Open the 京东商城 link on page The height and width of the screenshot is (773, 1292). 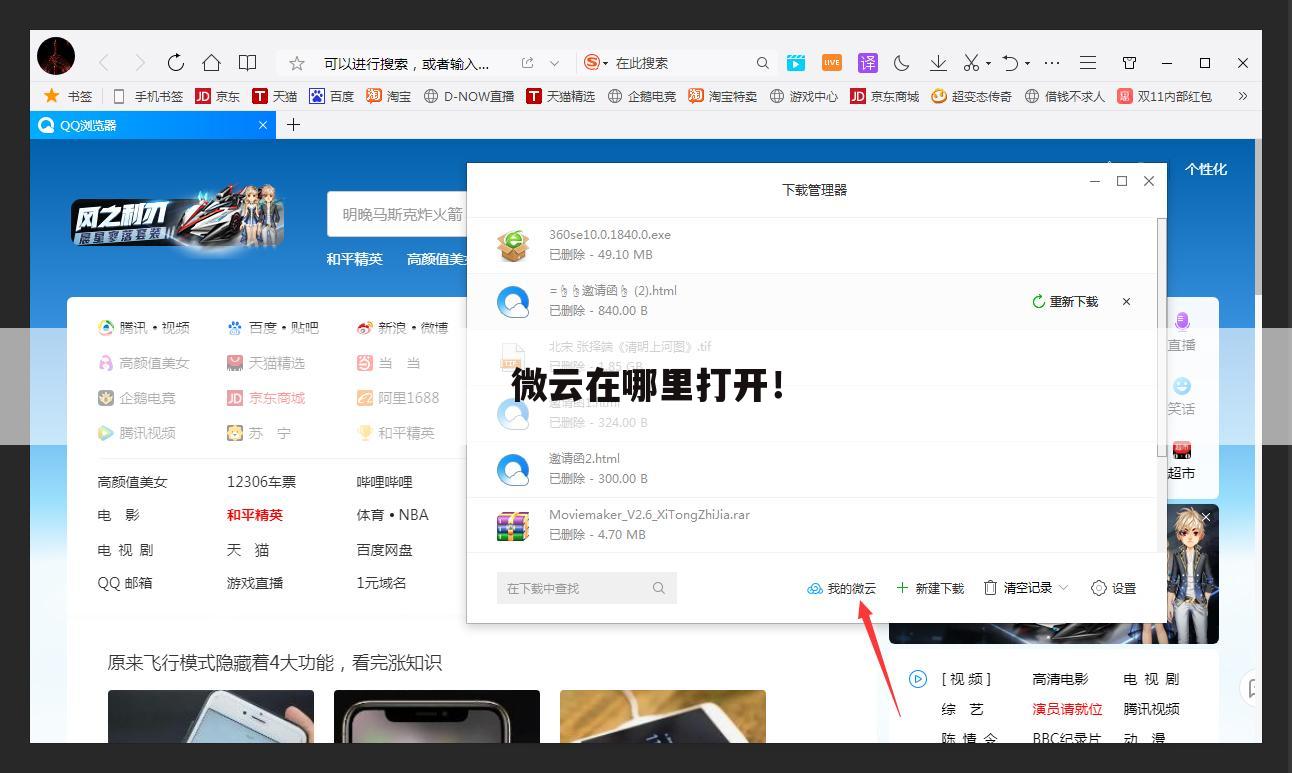pos(266,397)
